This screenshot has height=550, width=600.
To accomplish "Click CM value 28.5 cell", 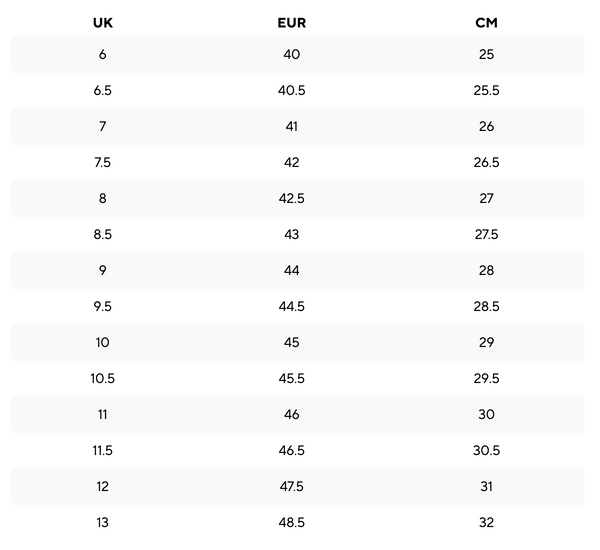I will pyautogui.click(x=486, y=306).
